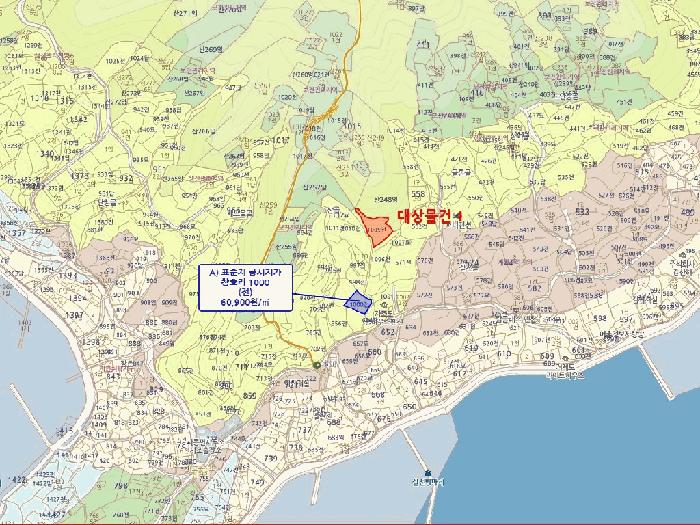Click the lot number 615 label
Image resolution: width=700 pixels, height=525 pixels.
click(421, 382)
